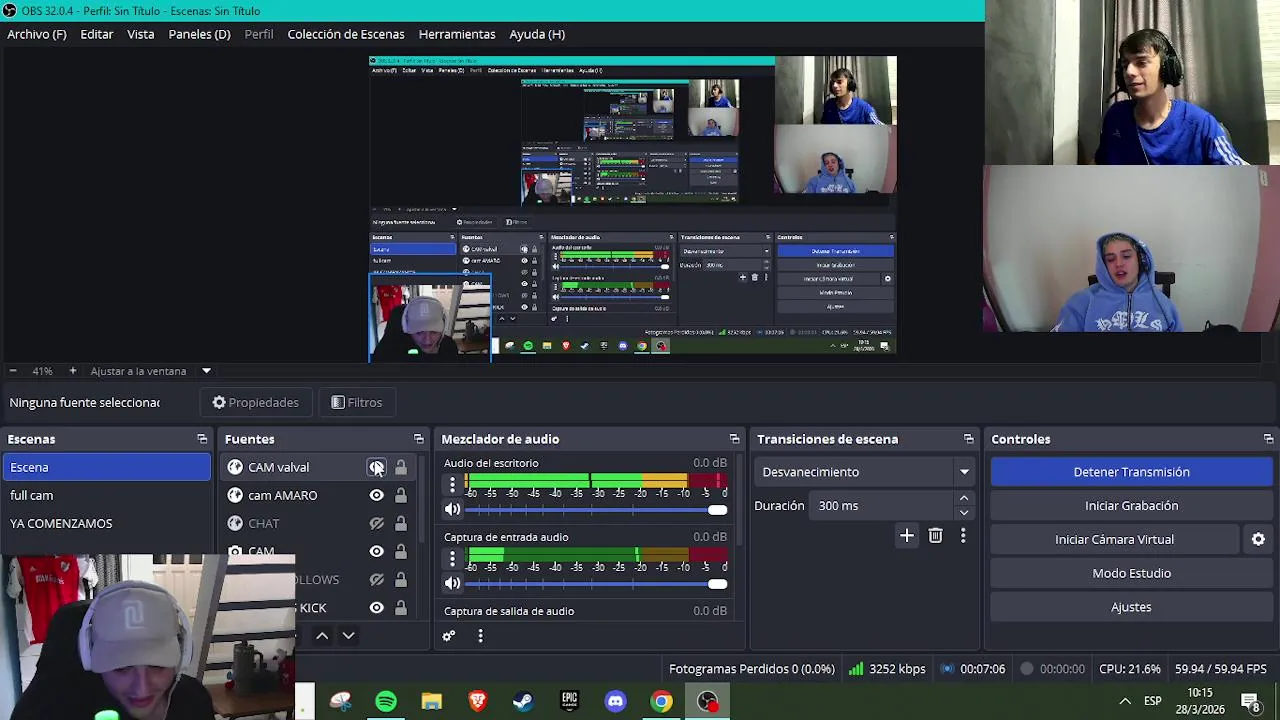
Task: Open source Filtros button
Action: [357, 402]
